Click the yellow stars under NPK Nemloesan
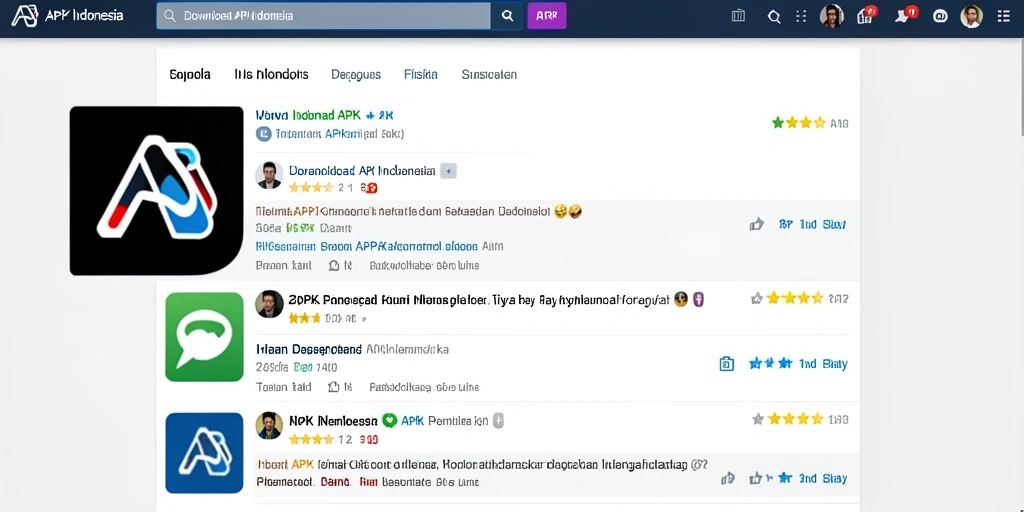Image resolution: width=1024 pixels, height=512 pixels. pos(312,440)
